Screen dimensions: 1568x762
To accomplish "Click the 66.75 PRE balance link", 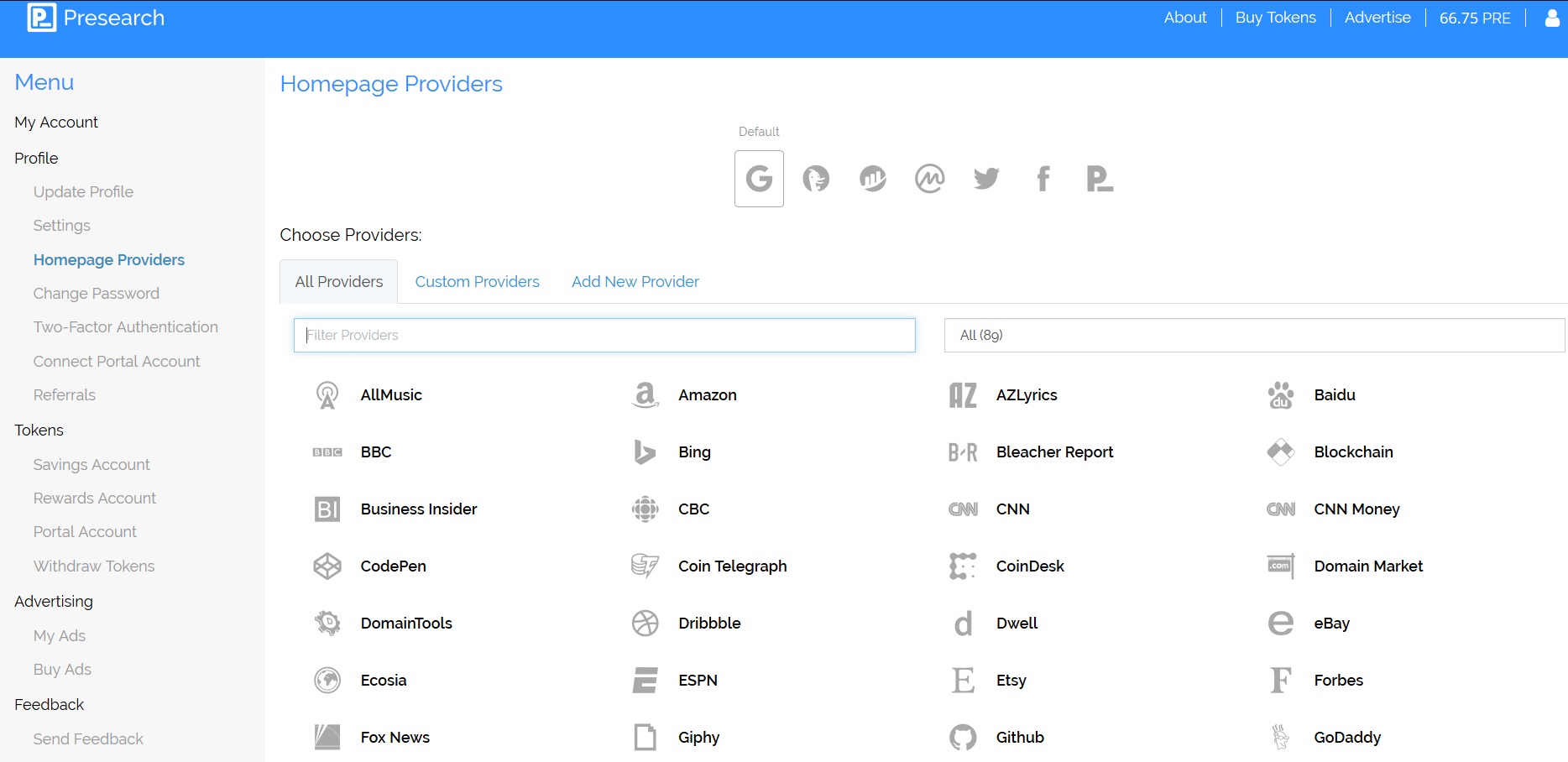I will (x=1474, y=18).
